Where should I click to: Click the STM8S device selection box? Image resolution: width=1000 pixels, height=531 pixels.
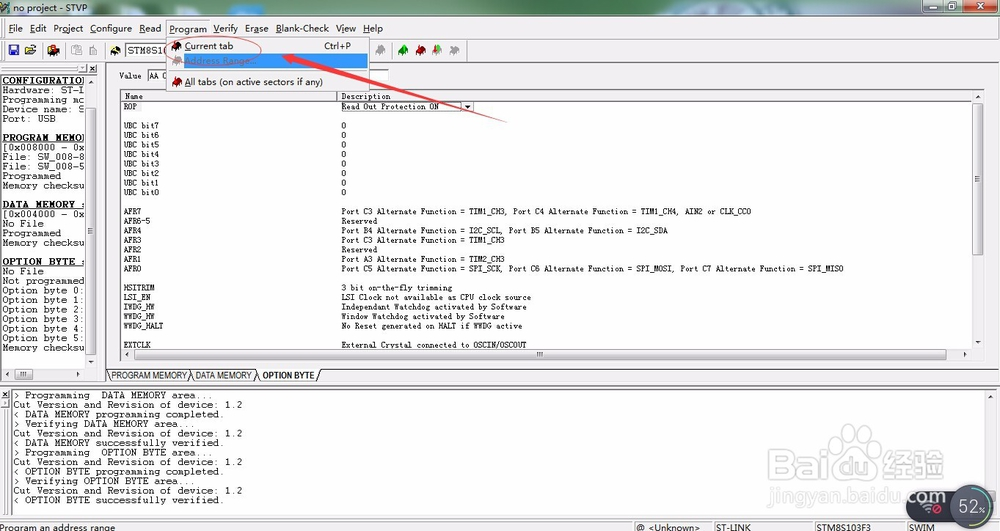[146, 50]
